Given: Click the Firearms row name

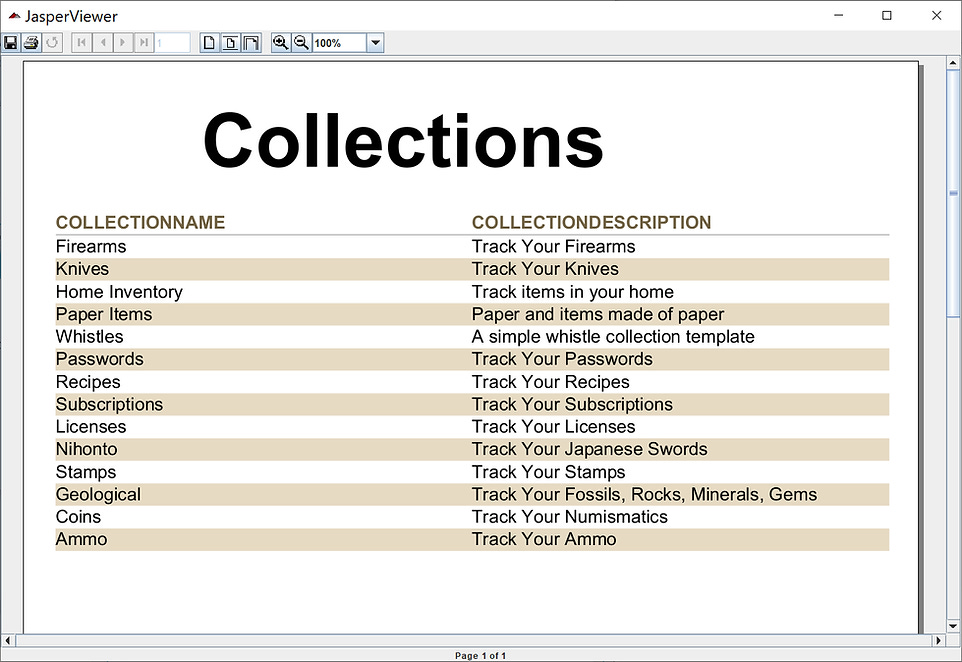Looking at the screenshot, I should [x=91, y=247].
